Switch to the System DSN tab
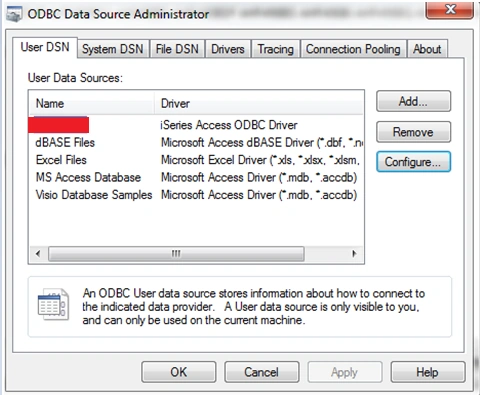Viewport: 480px width, 395px height. click(x=113, y=49)
